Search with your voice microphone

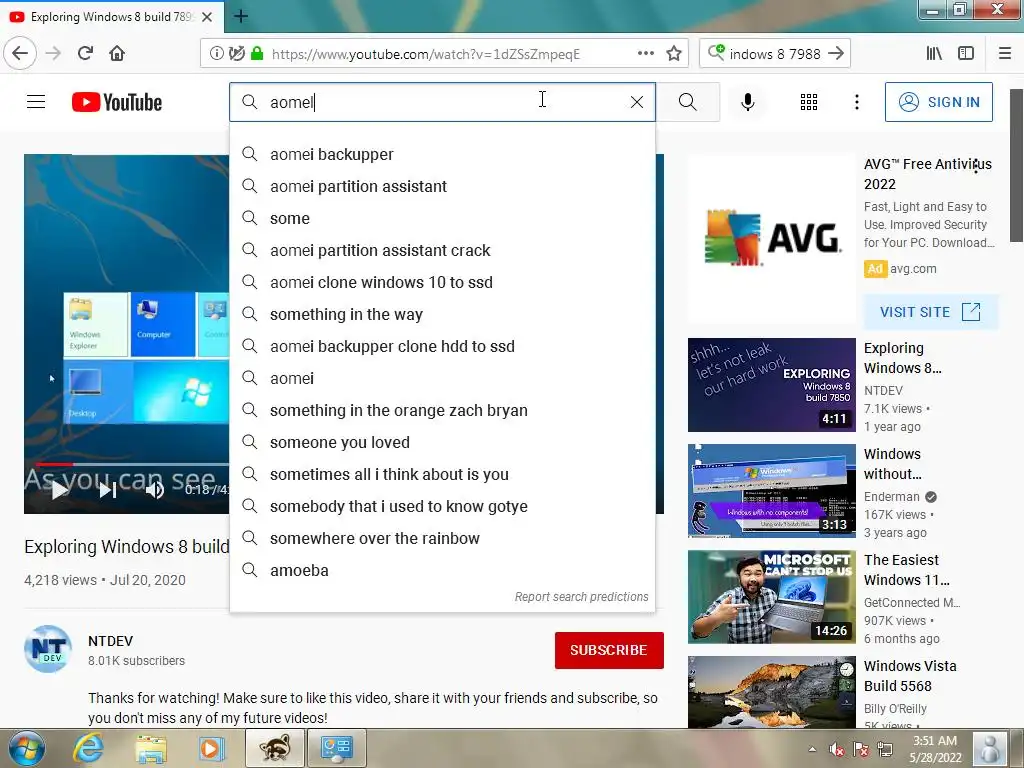point(748,102)
